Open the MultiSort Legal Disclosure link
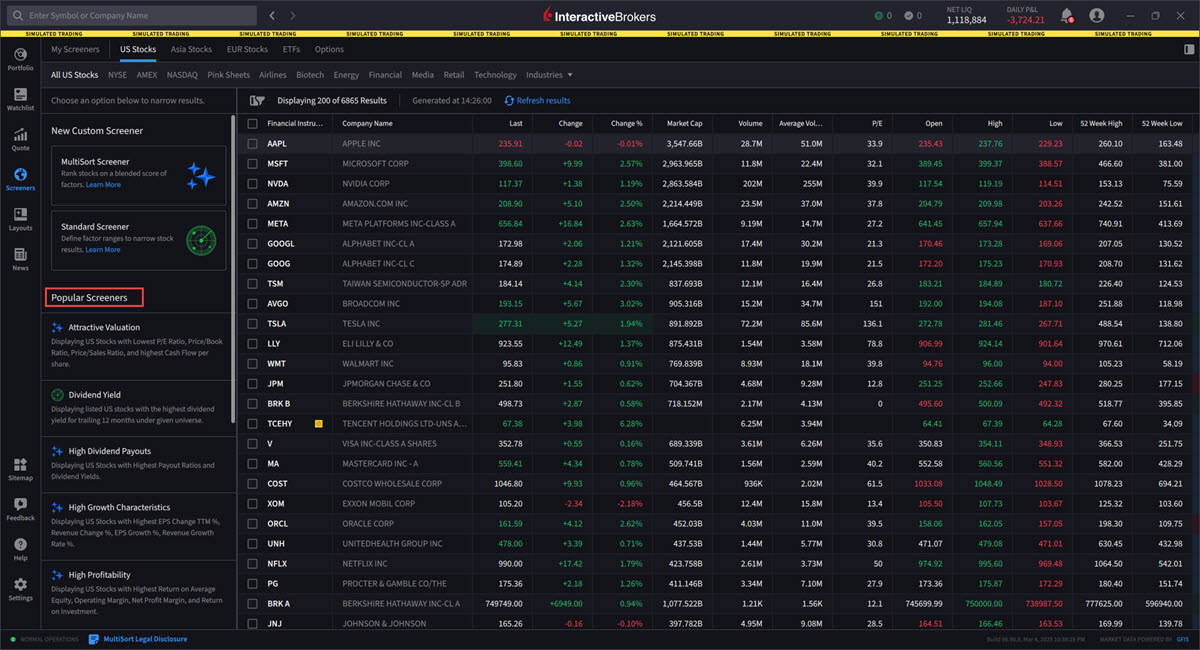This screenshot has height=650, width=1200. pos(138,639)
